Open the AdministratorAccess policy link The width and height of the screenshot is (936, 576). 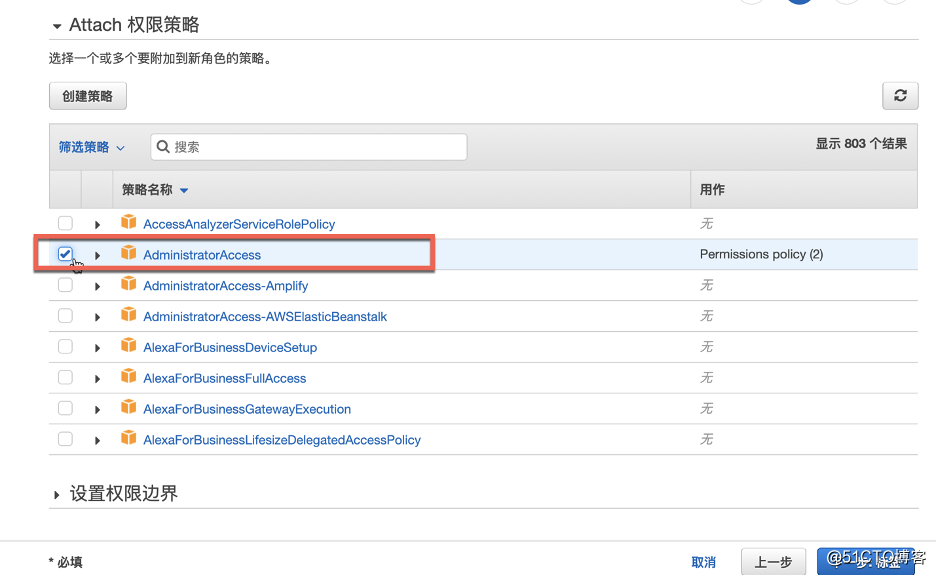[x=202, y=255]
